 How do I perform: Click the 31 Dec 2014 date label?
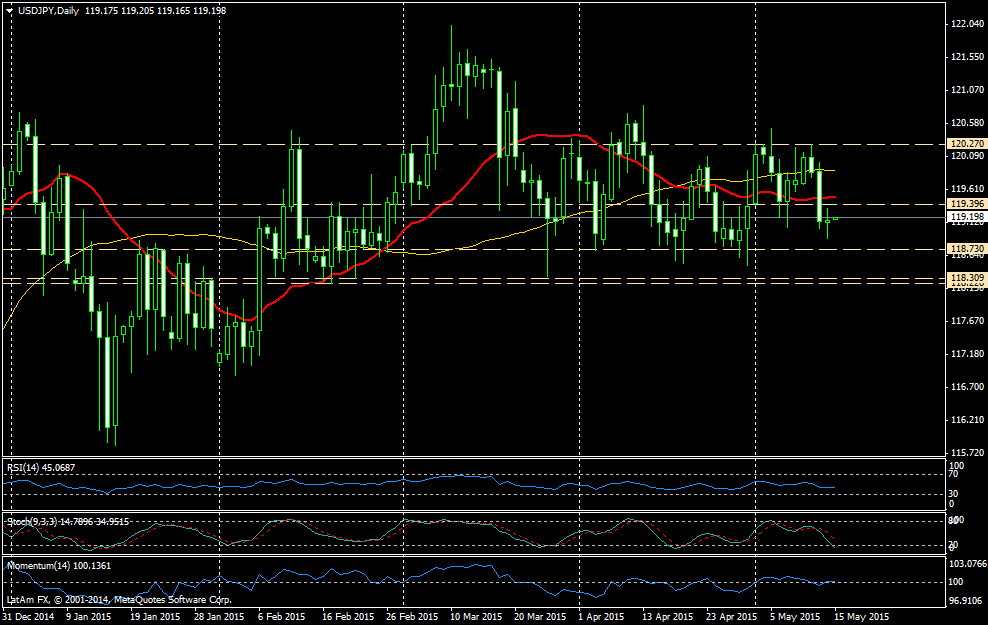[28, 617]
